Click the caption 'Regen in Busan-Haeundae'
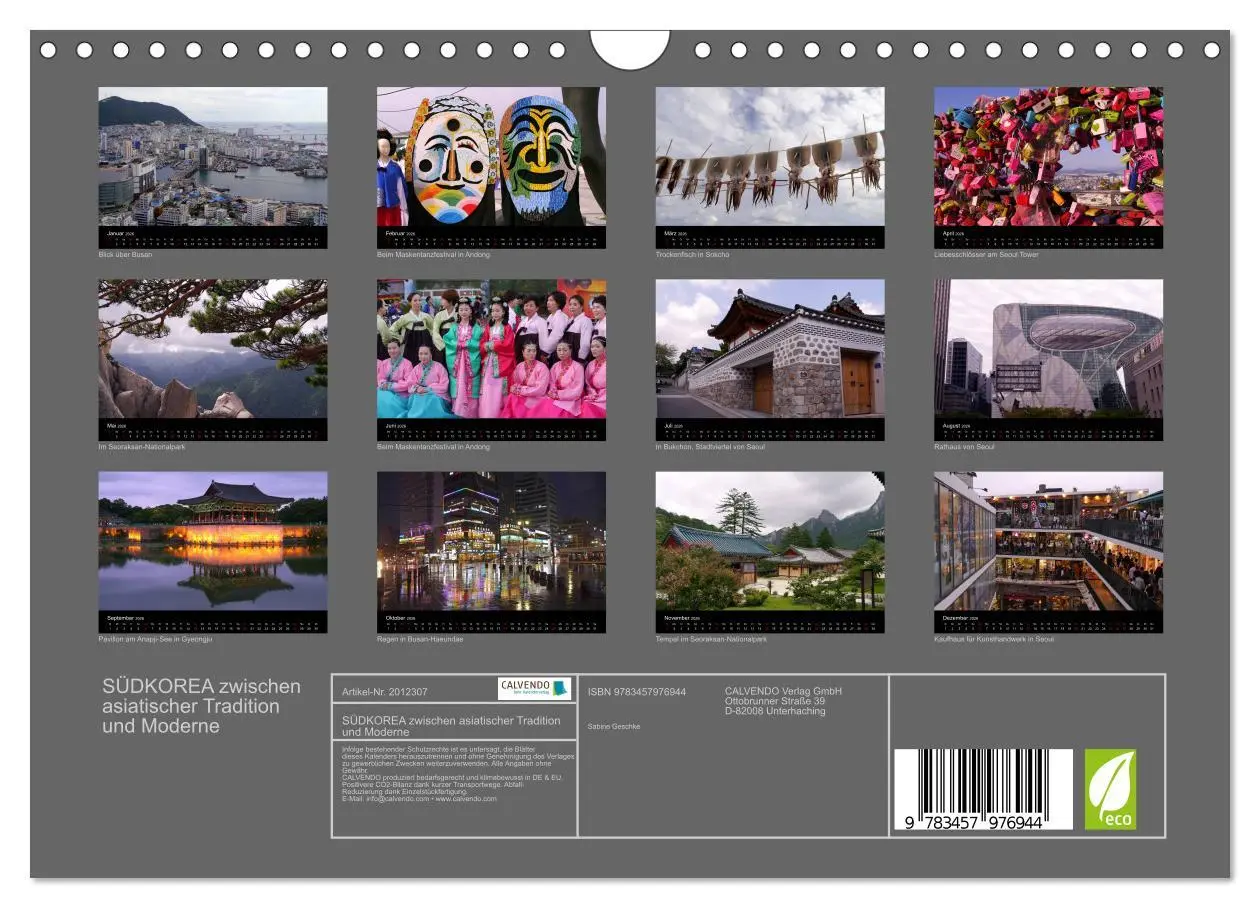Viewport: 1260px width, 908px height. point(420,639)
